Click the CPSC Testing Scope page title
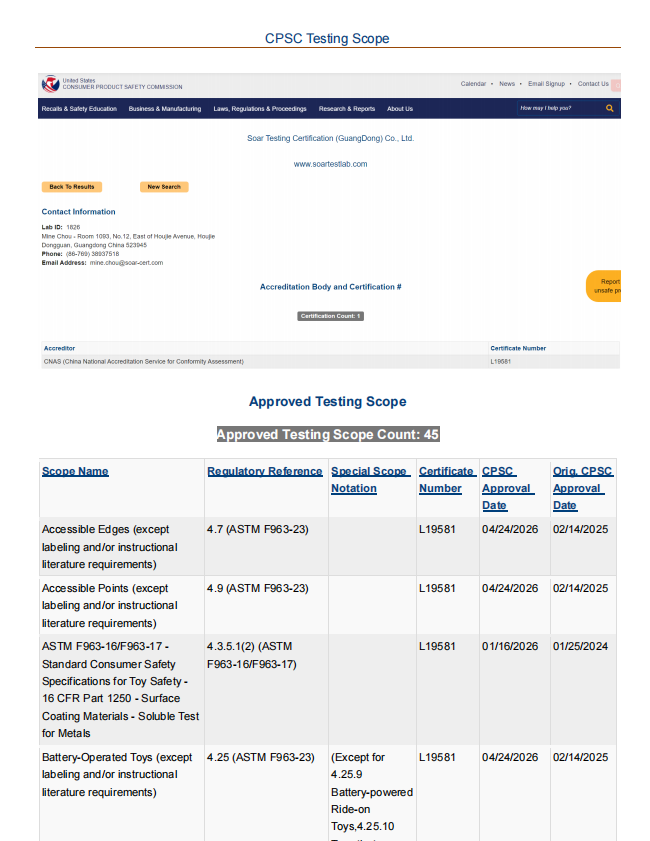The width and height of the screenshot is (650, 841). (x=327, y=39)
